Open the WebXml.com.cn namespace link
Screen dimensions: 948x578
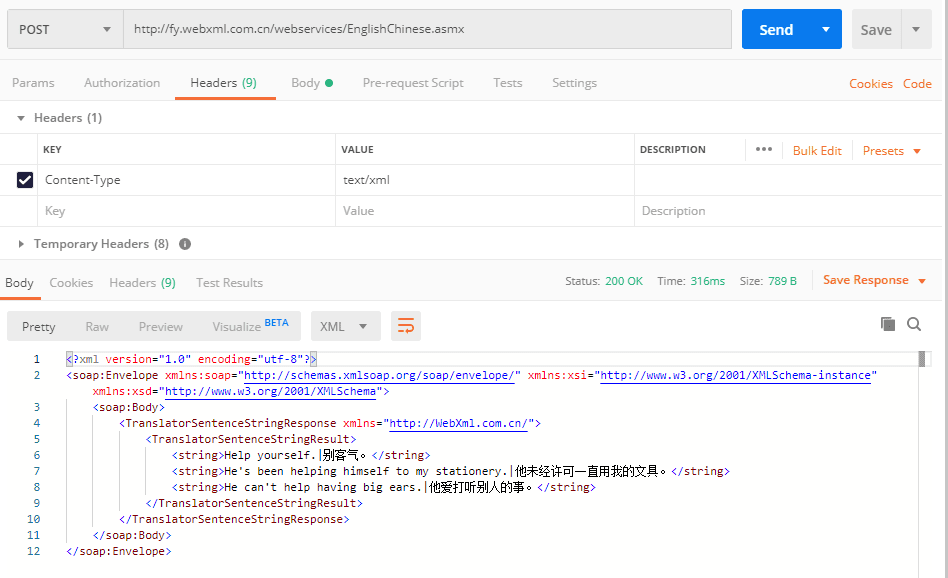click(x=459, y=423)
